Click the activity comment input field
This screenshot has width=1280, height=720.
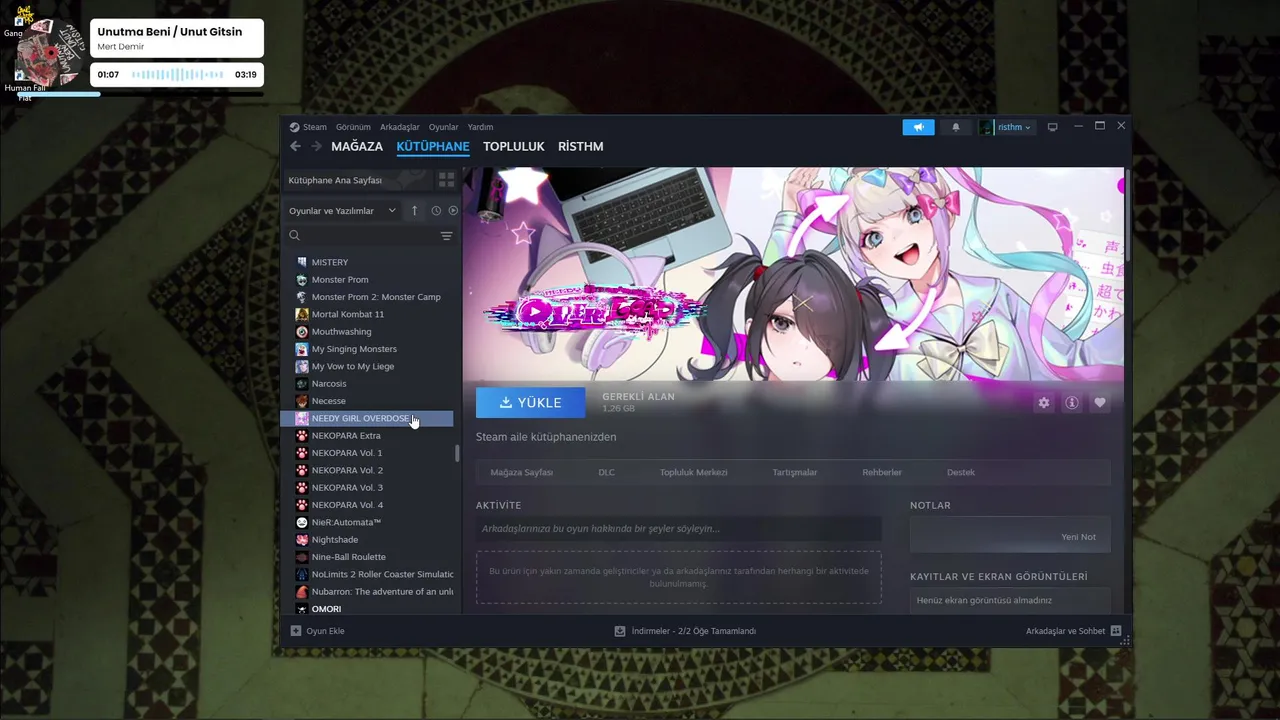click(679, 528)
